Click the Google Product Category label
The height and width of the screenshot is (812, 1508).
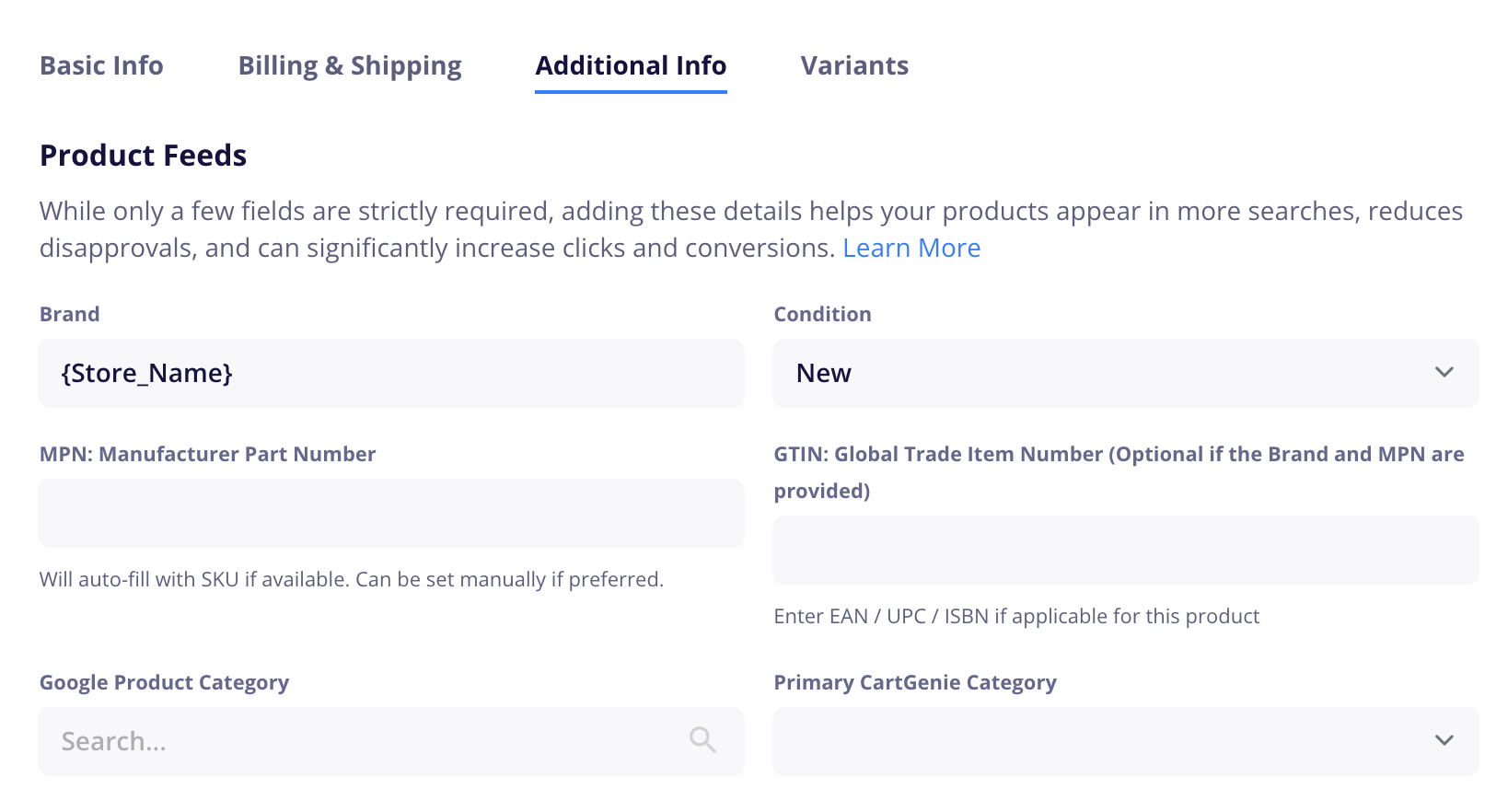click(x=164, y=683)
